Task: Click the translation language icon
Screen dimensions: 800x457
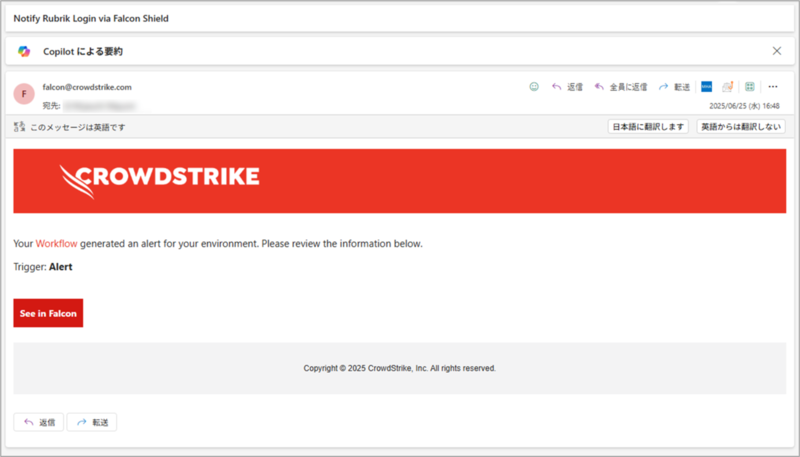Action: pyautogui.click(x=19, y=127)
